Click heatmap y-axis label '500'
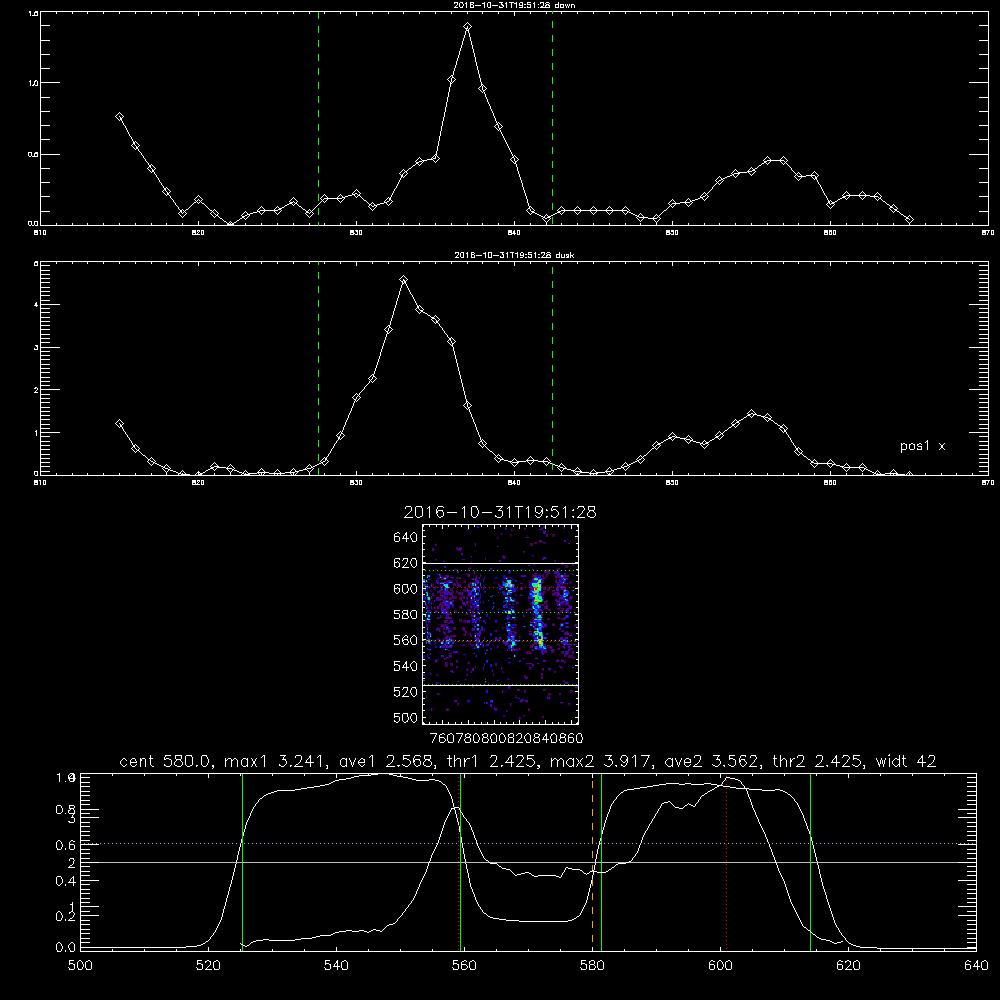The width and height of the screenshot is (1000, 1000). [x=406, y=717]
